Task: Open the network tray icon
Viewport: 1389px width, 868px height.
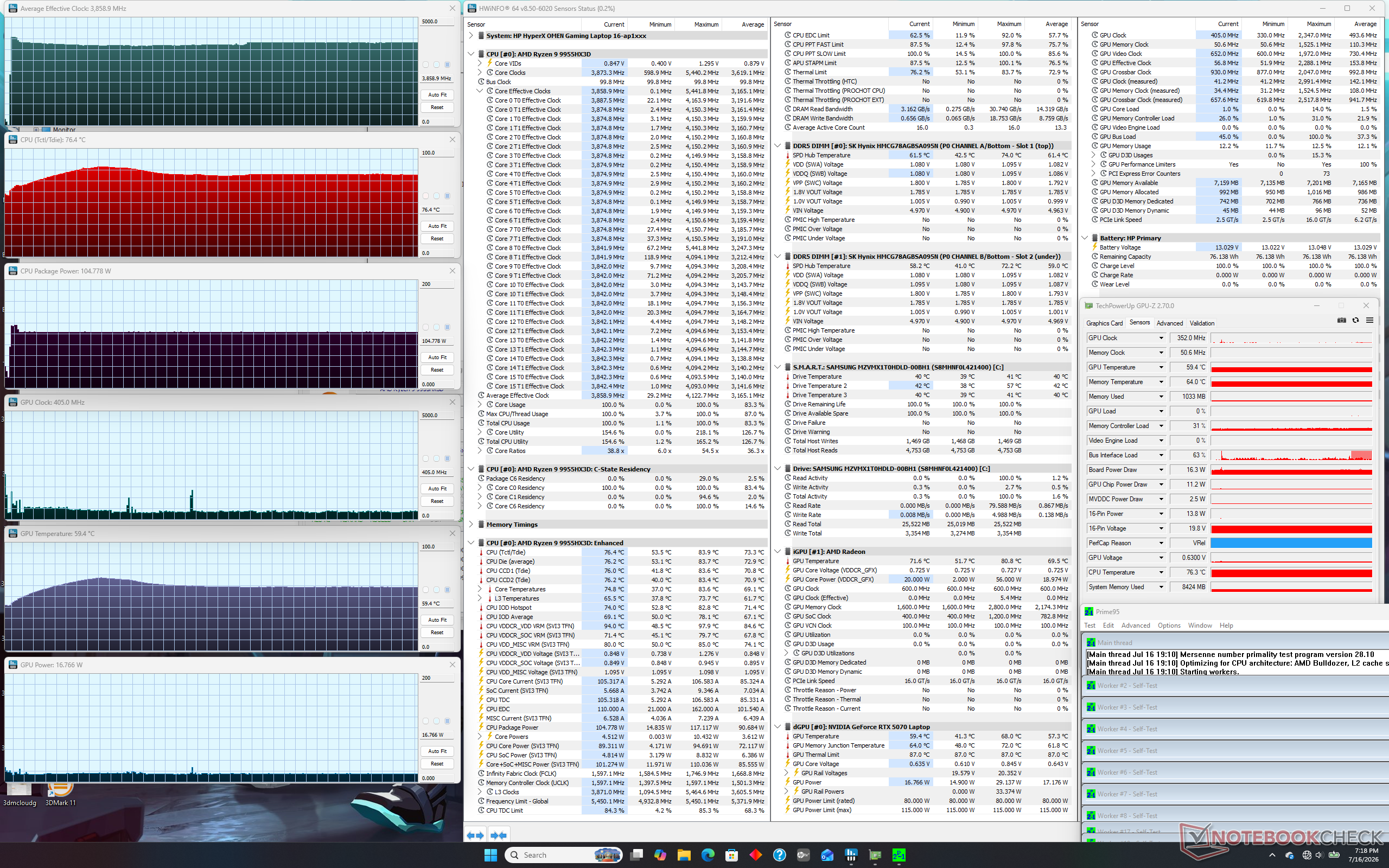Action: click(x=1307, y=855)
